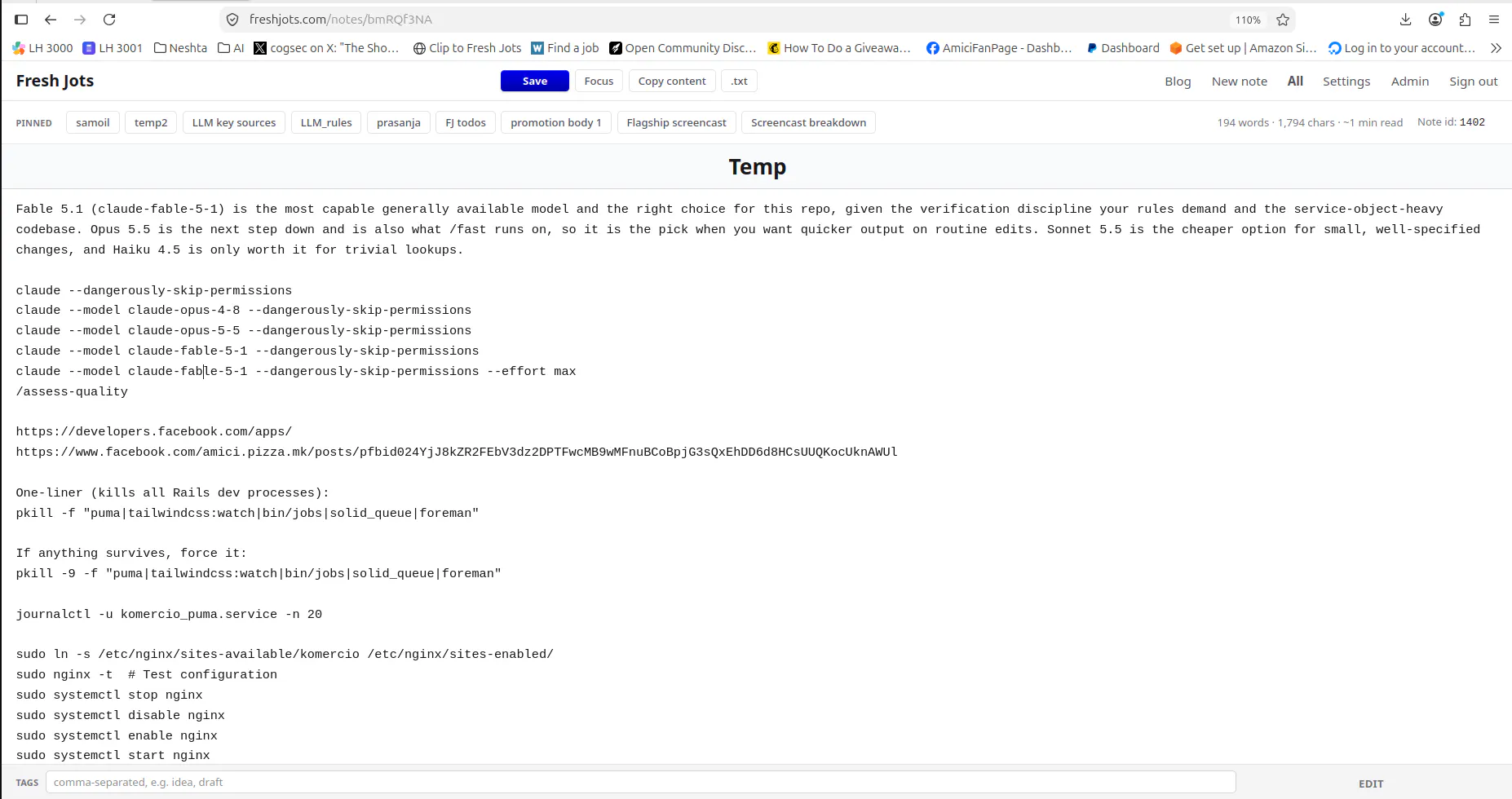Image resolution: width=1512 pixels, height=799 pixels.
Task: Open the pinned note FJ todos
Action: point(466,122)
